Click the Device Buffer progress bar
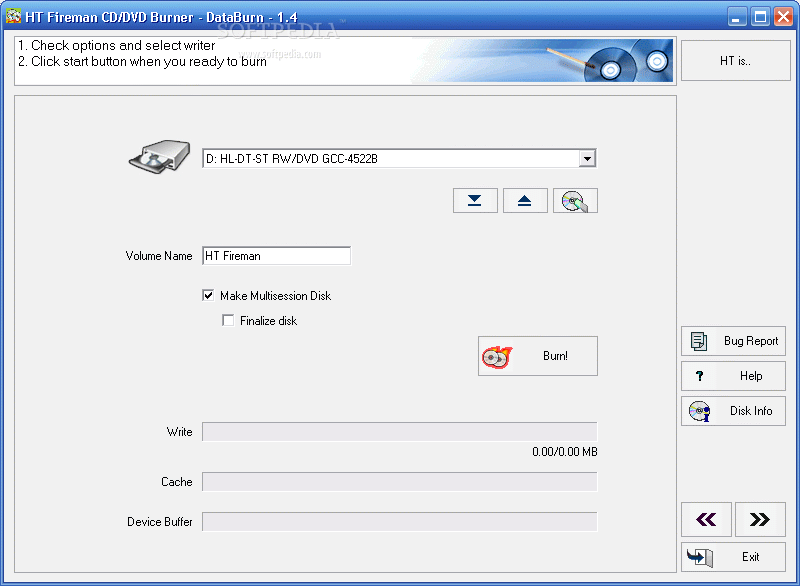 (399, 522)
